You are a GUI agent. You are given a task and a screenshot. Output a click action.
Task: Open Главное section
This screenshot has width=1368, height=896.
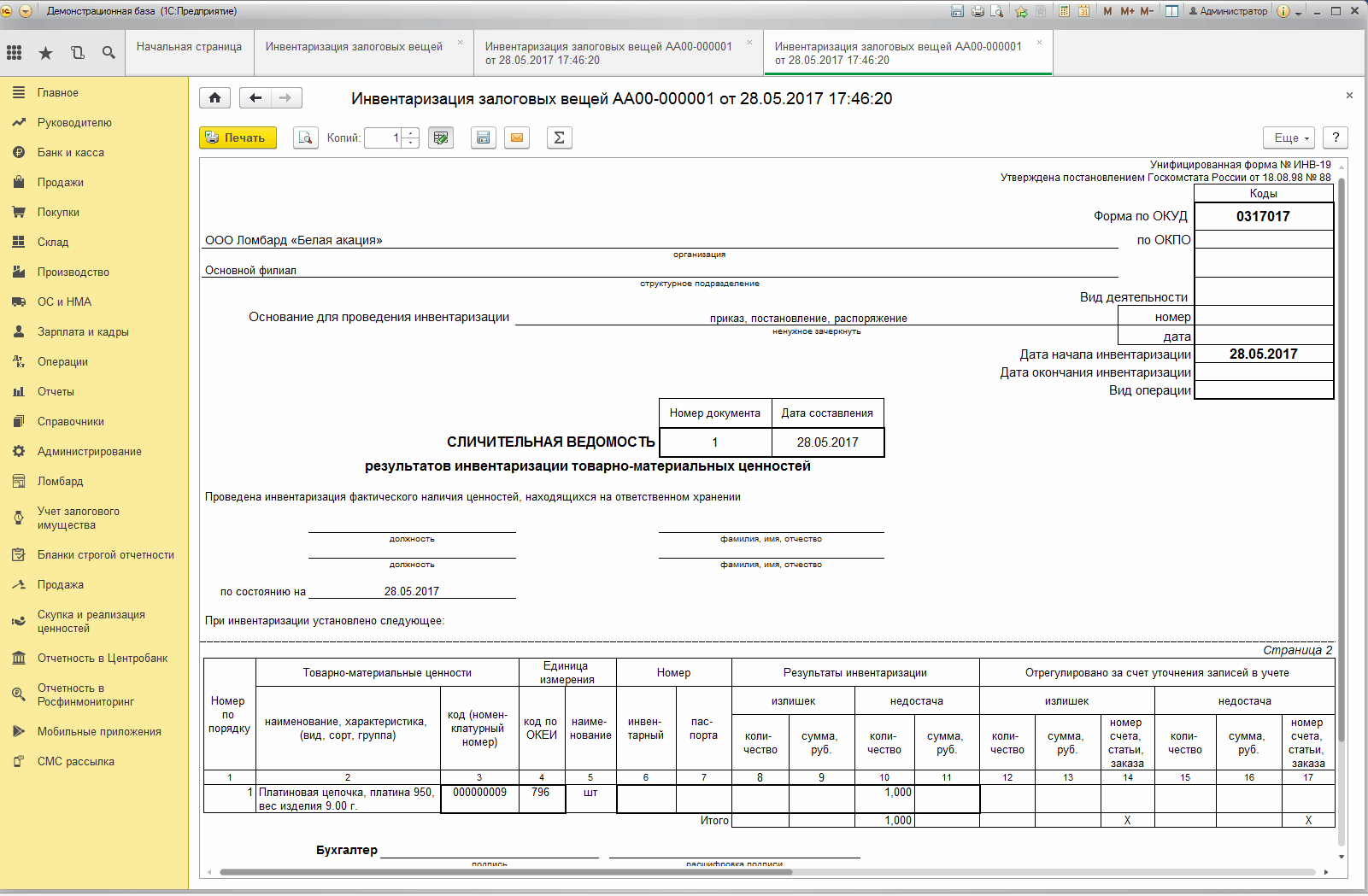coord(94,92)
